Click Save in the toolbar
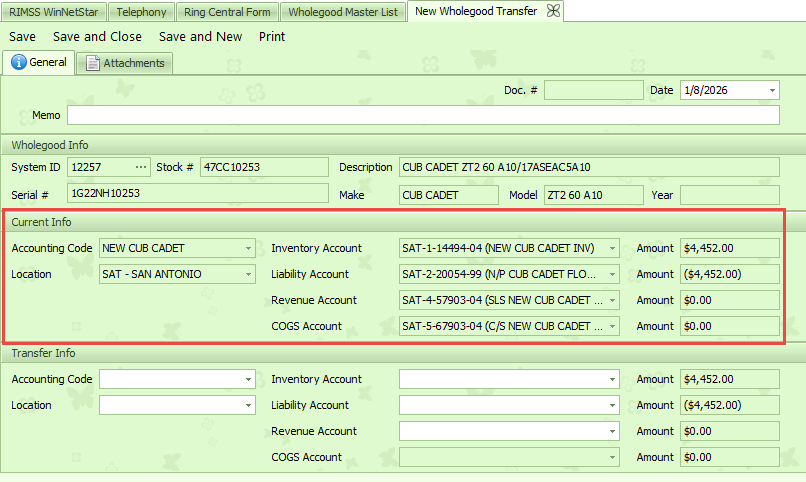 click(x=23, y=36)
